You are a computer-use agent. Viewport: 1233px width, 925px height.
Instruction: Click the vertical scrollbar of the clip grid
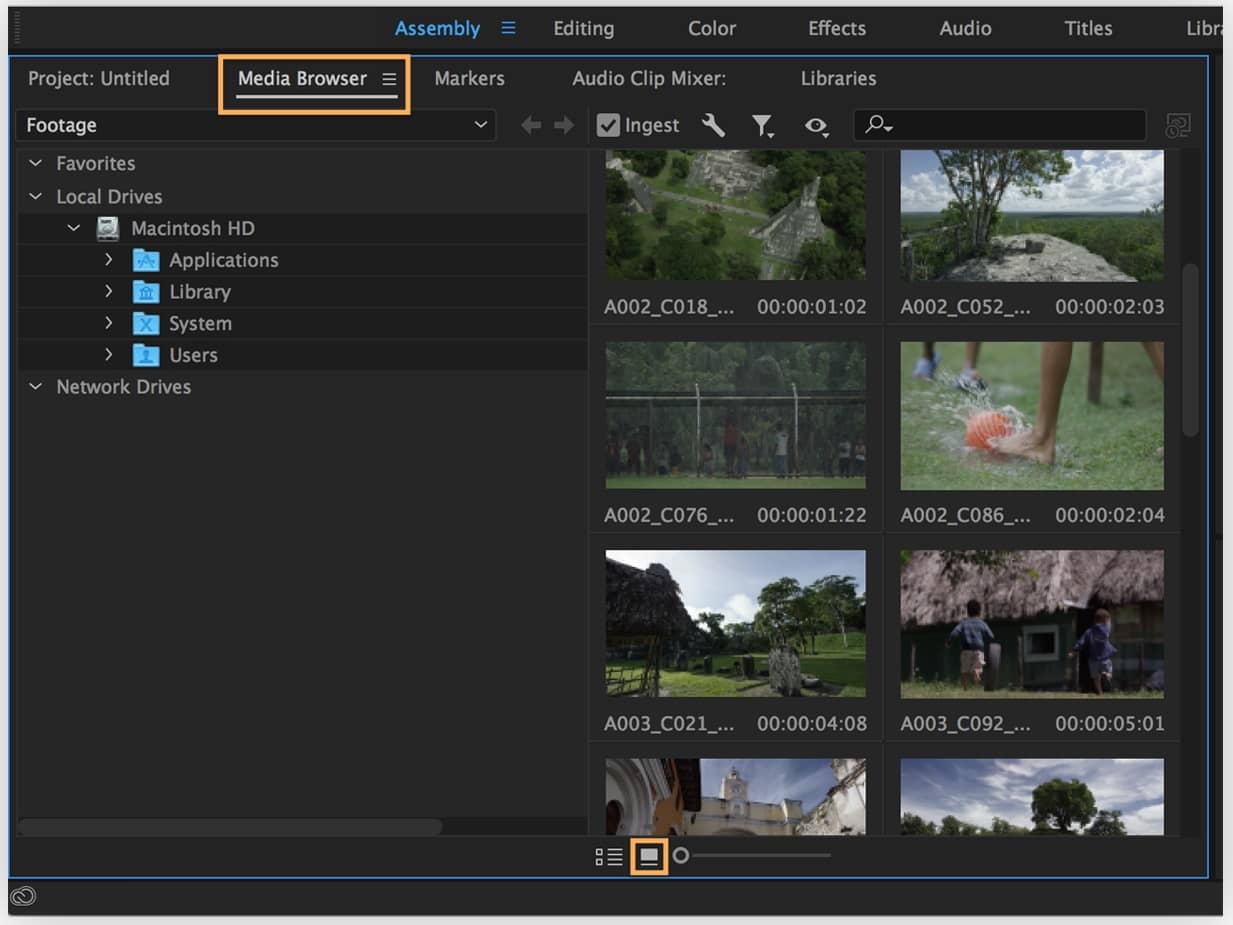[1190, 350]
